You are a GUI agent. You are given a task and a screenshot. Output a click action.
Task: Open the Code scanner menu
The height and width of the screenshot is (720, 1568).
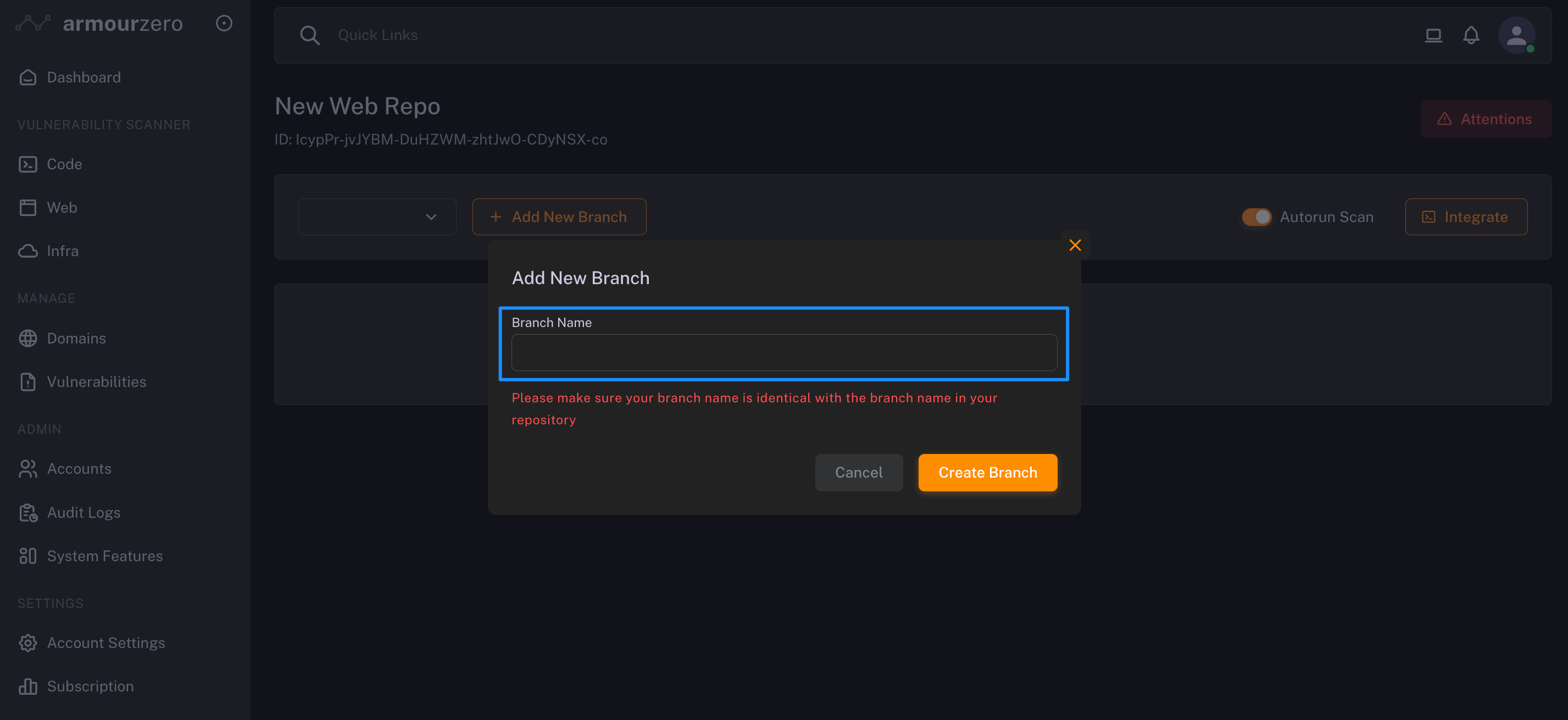(64, 164)
